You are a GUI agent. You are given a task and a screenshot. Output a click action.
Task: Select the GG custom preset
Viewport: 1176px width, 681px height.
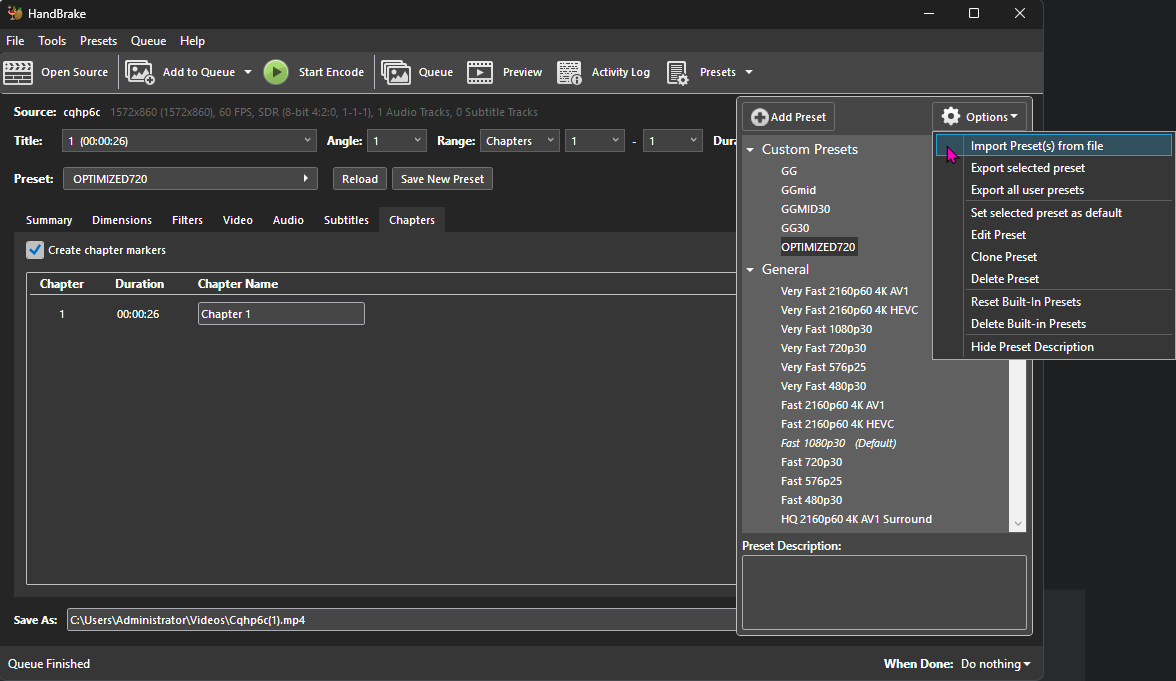789,171
